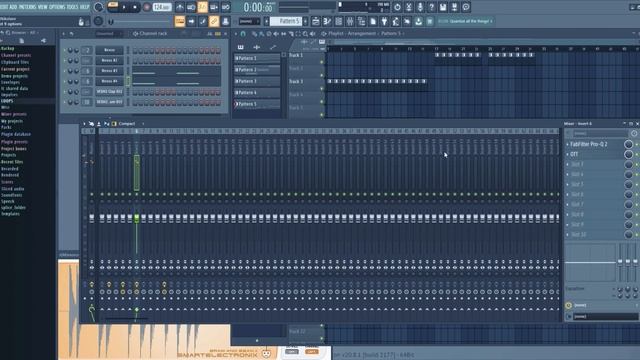Click the tempo display field
640x360 pixels.
point(162,7)
